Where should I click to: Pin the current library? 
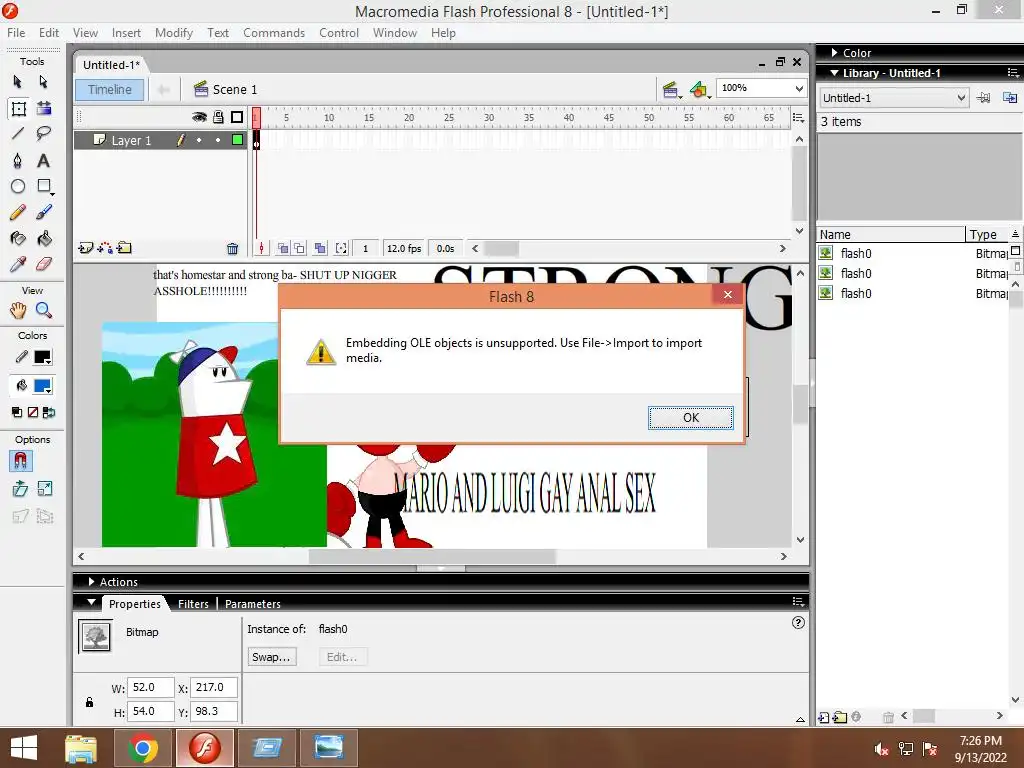(x=984, y=98)
